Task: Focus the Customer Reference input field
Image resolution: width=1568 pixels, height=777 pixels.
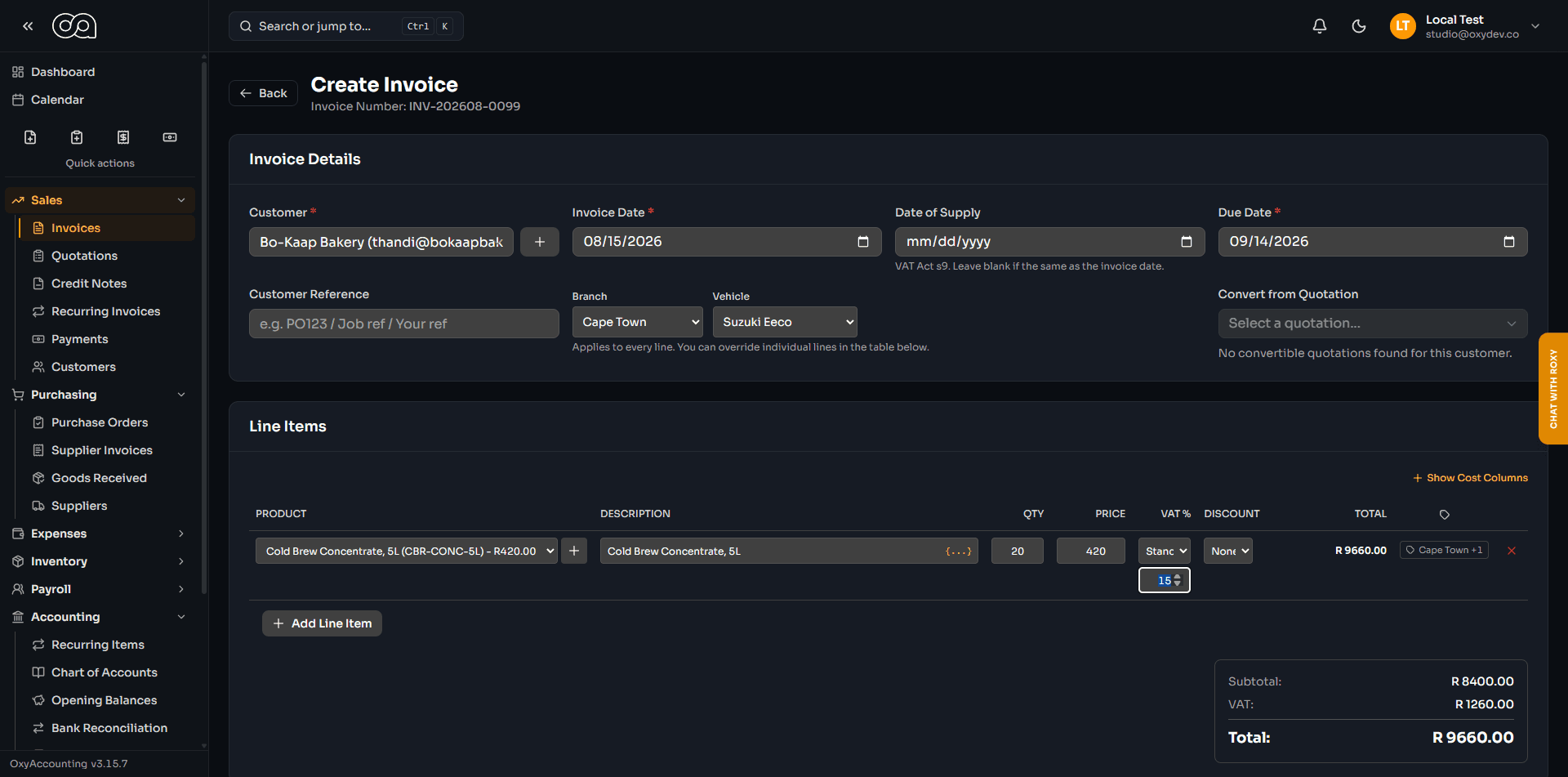Action: pyautogui.click(x=404, y=324)
